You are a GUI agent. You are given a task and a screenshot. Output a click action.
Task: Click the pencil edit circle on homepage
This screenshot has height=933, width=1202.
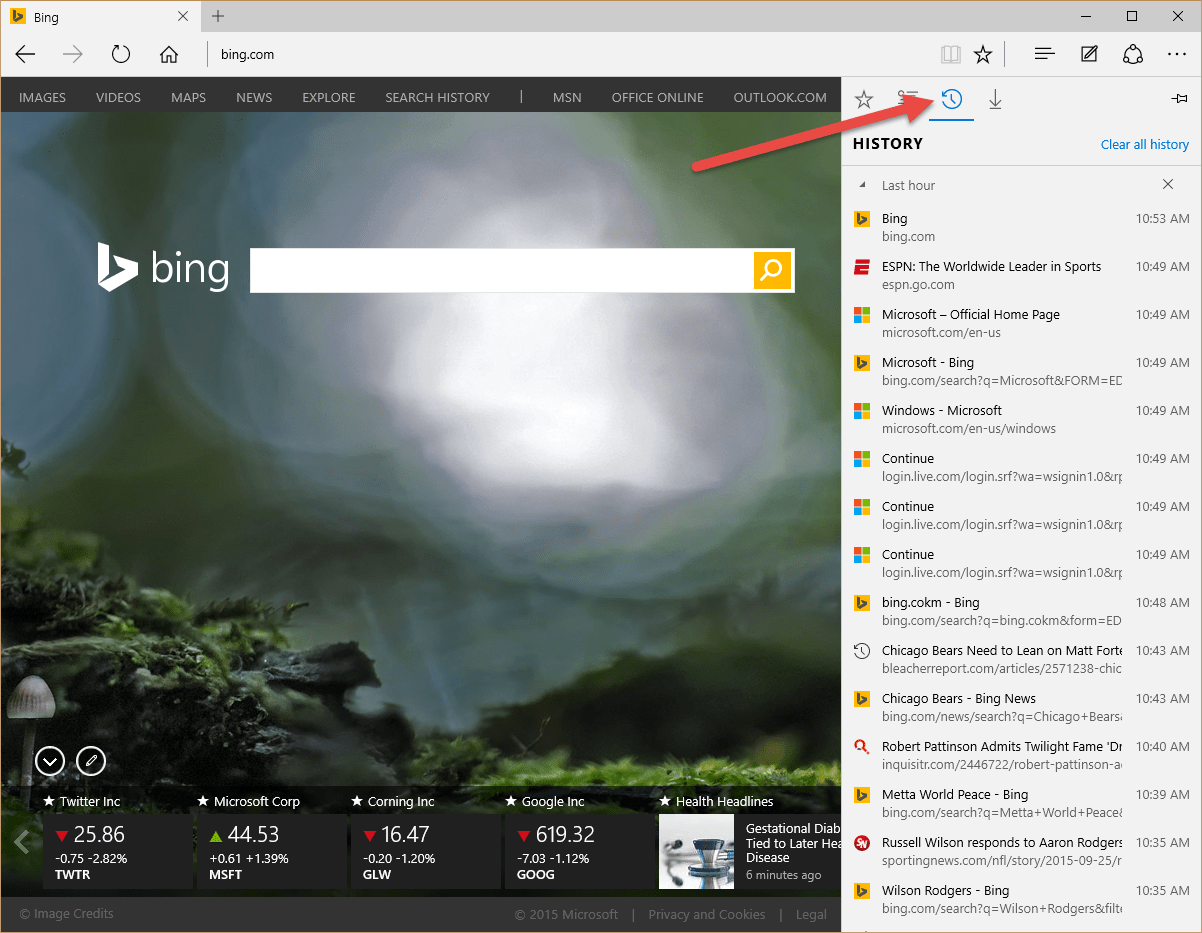tap(91, 761)
